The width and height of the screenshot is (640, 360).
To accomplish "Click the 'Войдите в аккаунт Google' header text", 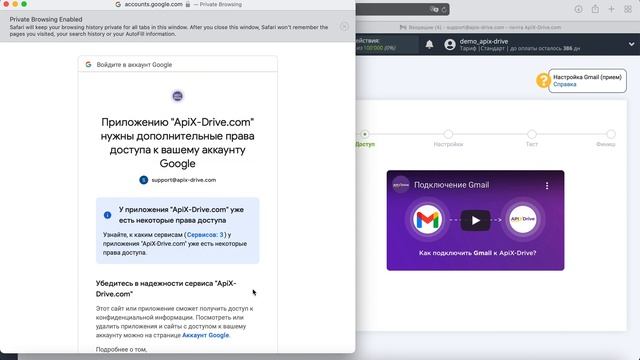I will 134,64.
